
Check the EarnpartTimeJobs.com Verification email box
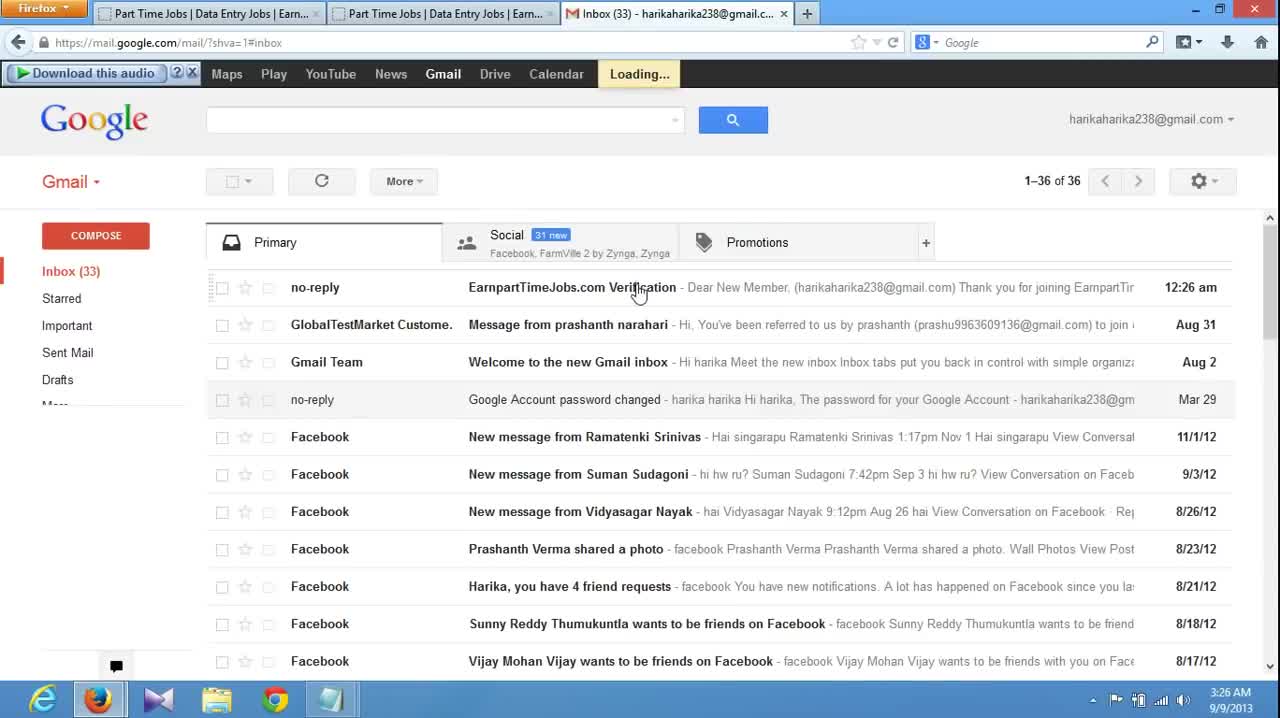[x=222, y=288]
